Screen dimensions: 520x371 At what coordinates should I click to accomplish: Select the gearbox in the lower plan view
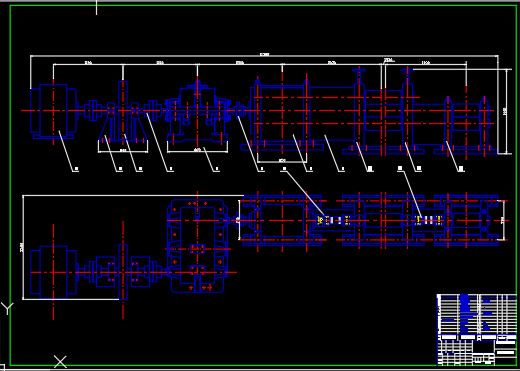point(197,246)
